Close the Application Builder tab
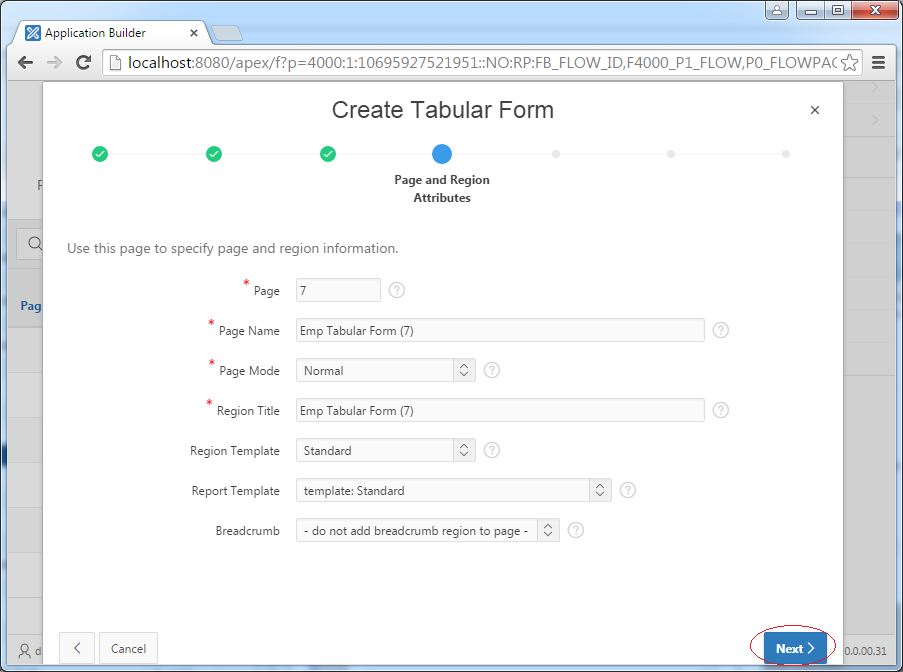The height and width of the screenshot is (672, 903). point(194,33)
